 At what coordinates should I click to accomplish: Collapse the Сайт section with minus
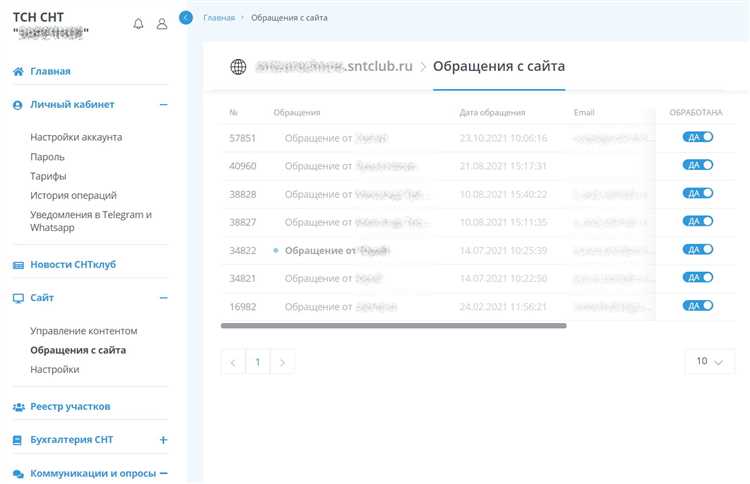click(164, 297)
